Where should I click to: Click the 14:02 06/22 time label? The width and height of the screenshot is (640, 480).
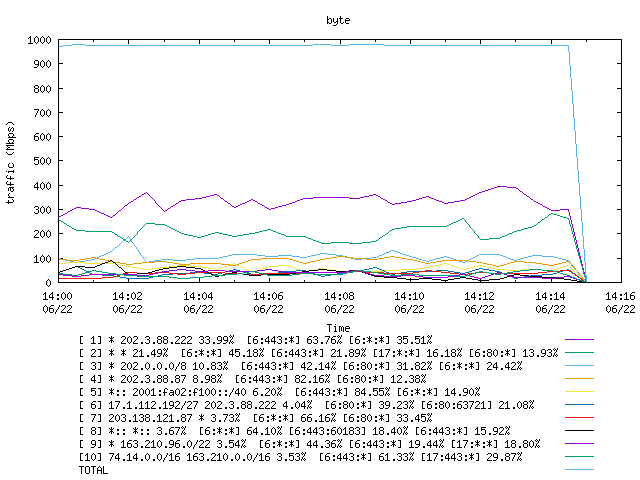pos(127,302)
